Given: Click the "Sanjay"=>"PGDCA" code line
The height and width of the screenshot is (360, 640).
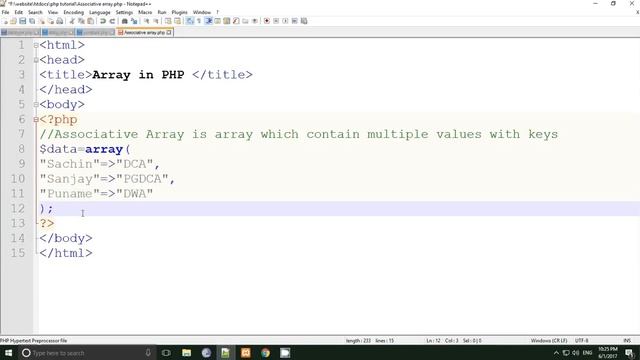Looking at the screenshot, I should click(107, 179).
